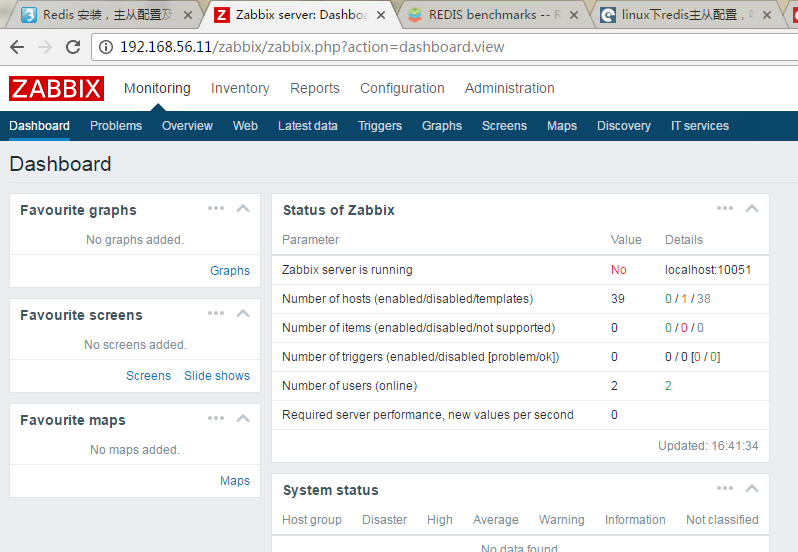Switch to the linux下redis主从配置 browser tab
Screen dimensions: 798x552
pos(685,15)
